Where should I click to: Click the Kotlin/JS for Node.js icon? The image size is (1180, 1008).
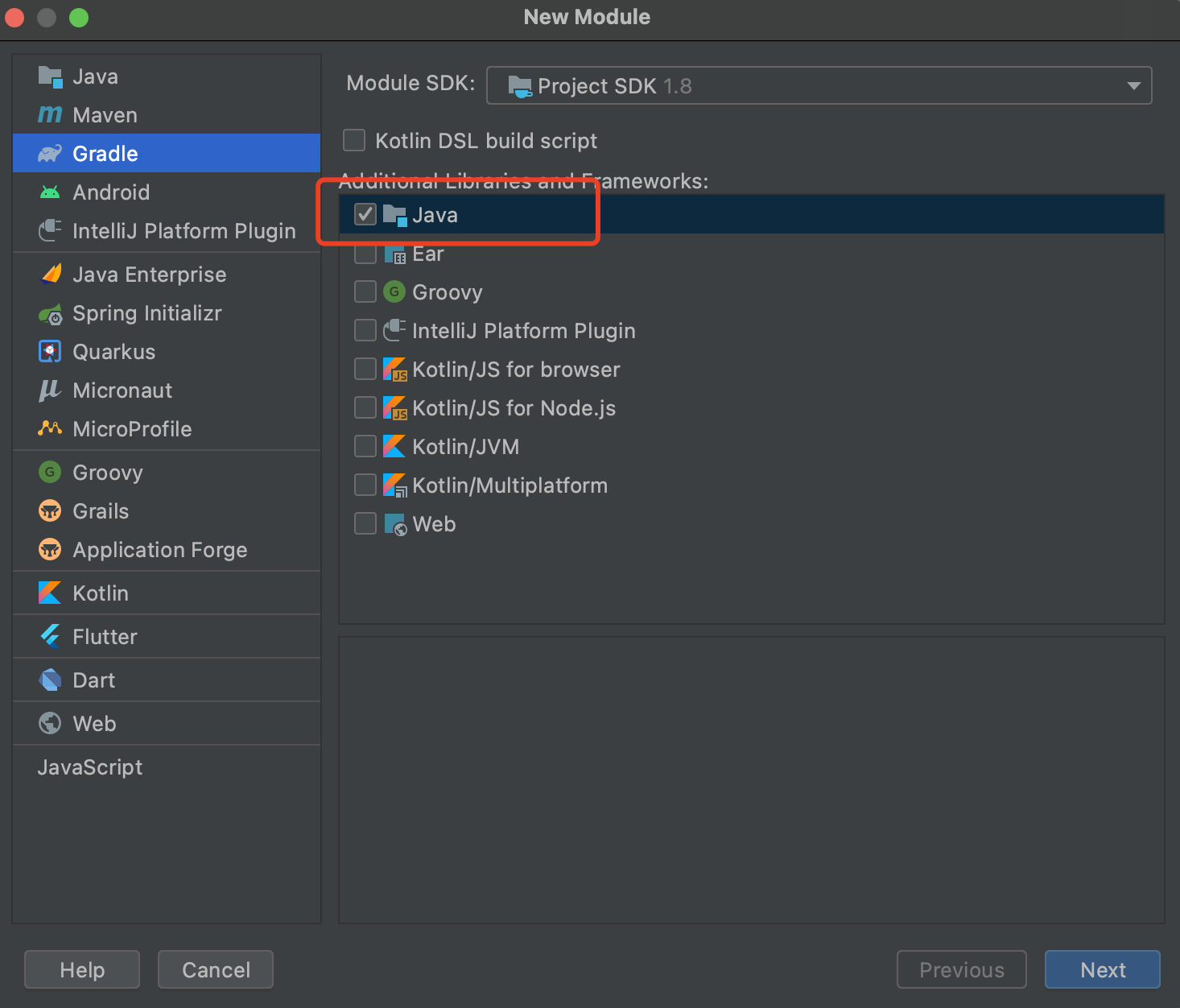394,408
